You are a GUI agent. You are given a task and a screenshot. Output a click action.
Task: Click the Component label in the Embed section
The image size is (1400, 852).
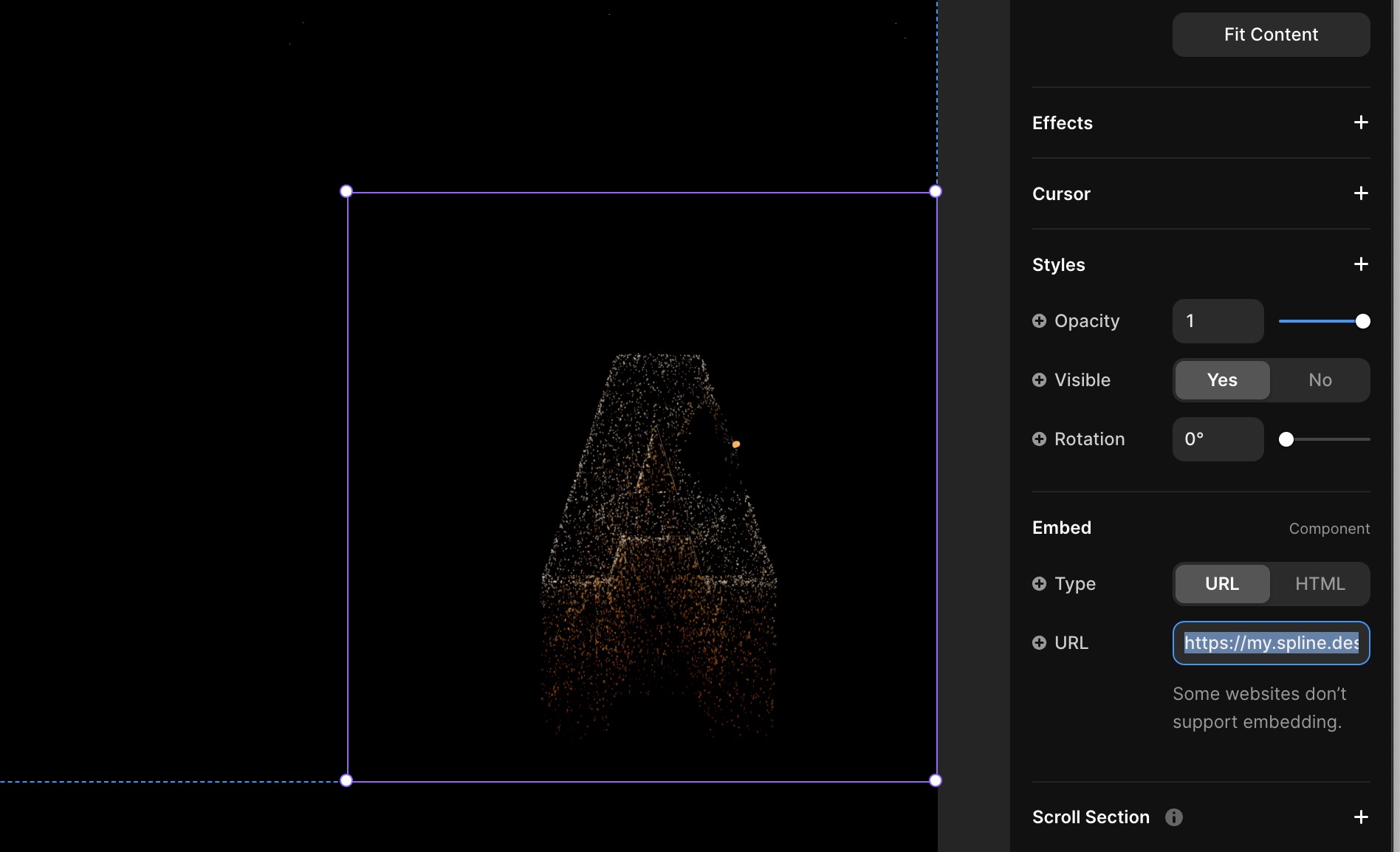1329,529
